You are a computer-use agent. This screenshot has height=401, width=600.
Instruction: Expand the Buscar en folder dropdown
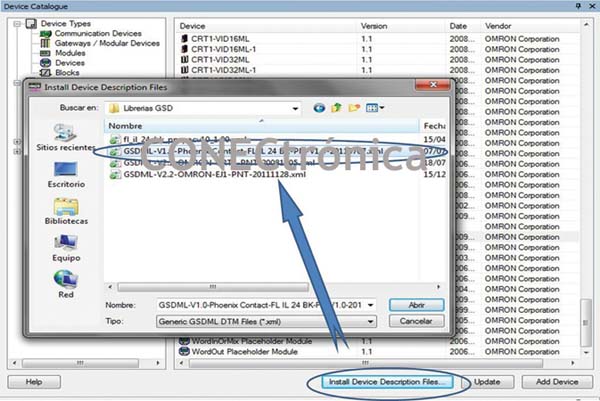pos(294,107)
